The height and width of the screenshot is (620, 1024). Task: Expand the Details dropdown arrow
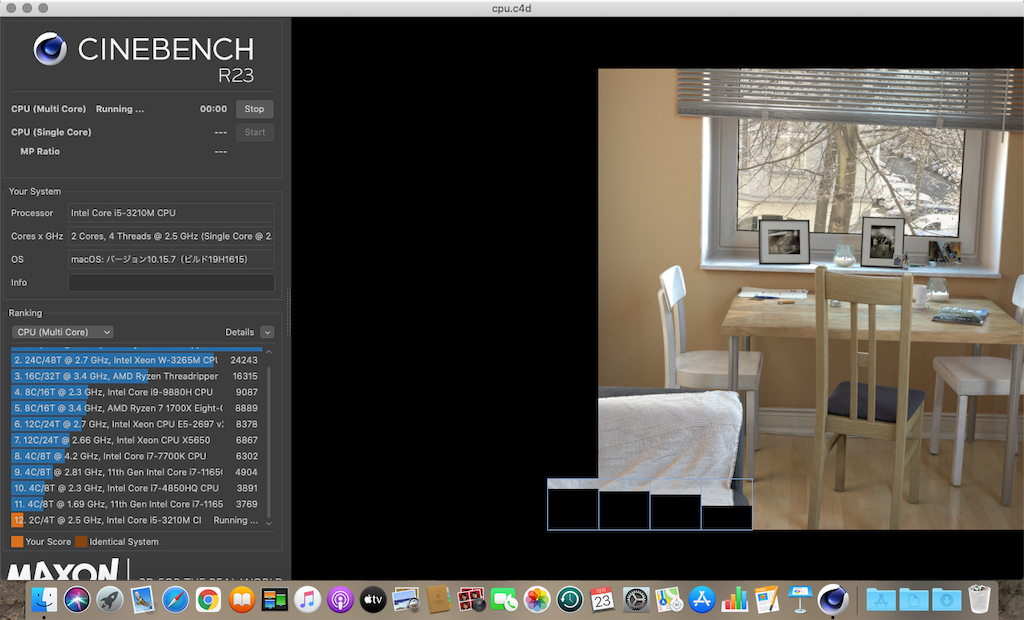click(x=267, y=332)
